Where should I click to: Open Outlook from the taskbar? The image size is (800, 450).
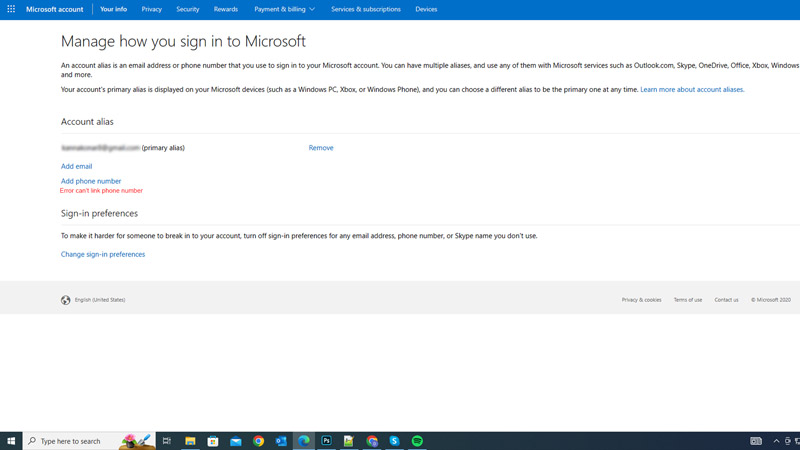(281, 441)
